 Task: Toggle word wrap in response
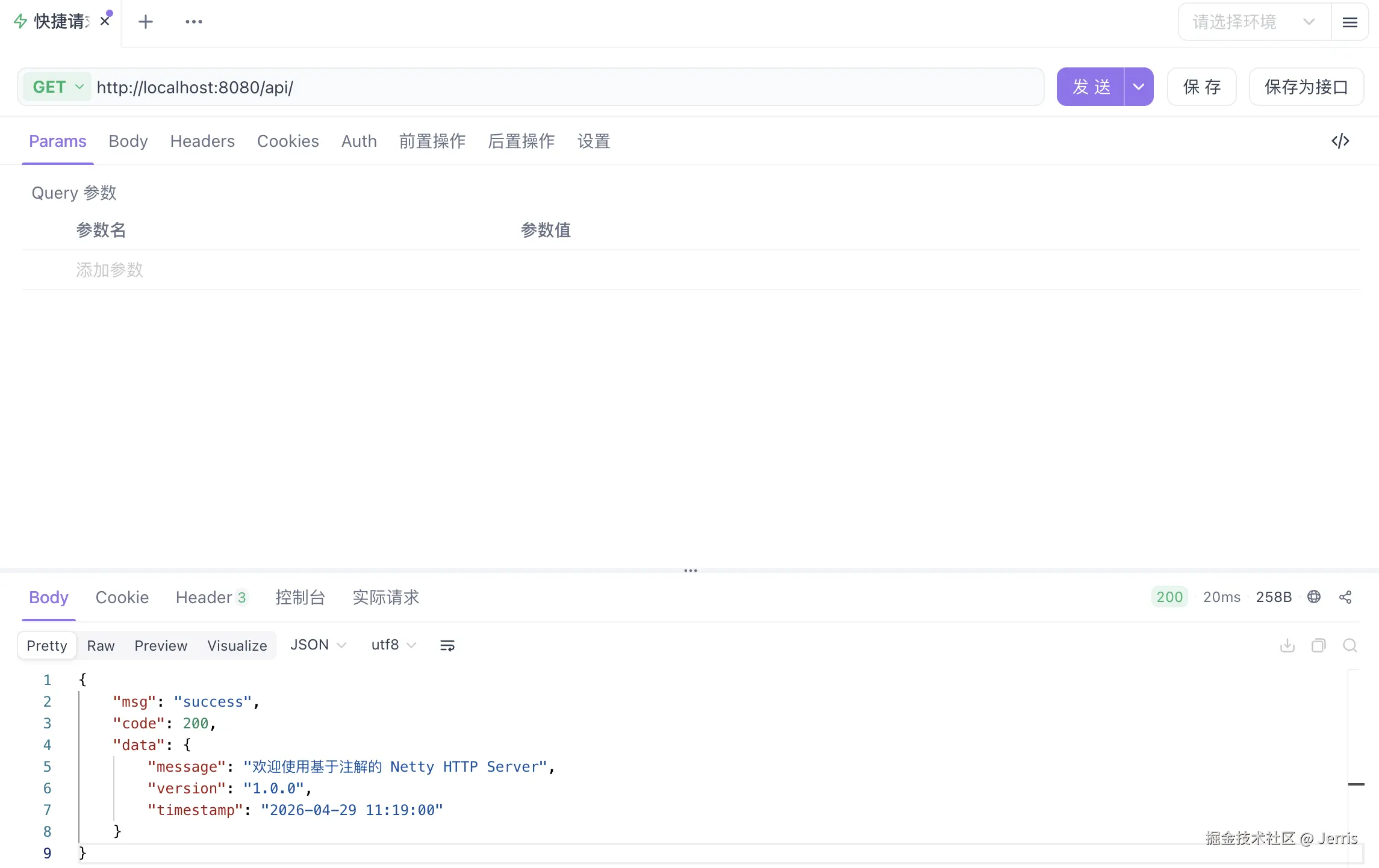[447, 645]
